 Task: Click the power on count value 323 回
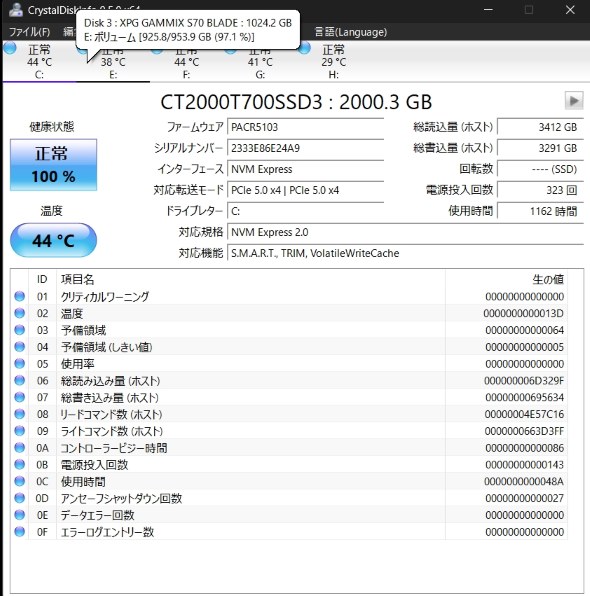coord(540,190)
